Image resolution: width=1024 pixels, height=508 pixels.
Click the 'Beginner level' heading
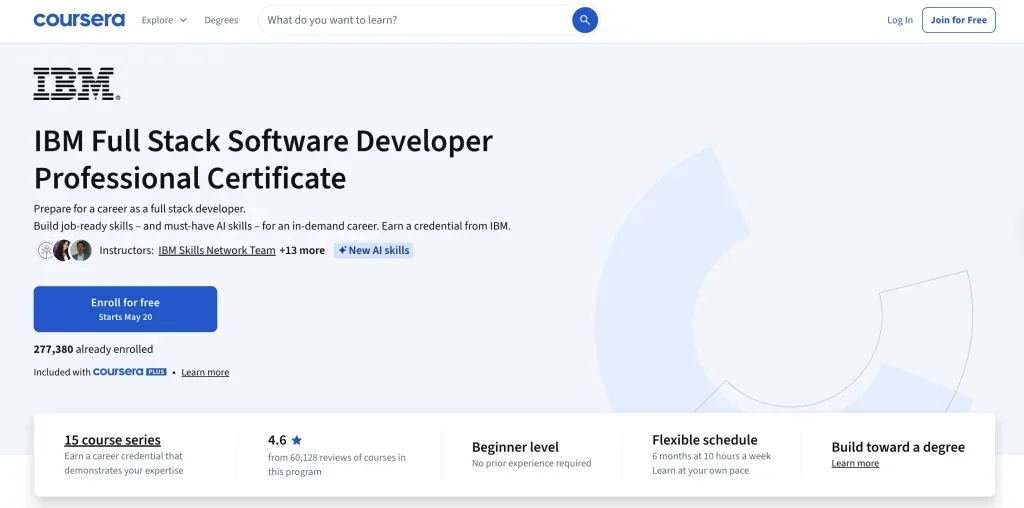[x=515, y=447]
